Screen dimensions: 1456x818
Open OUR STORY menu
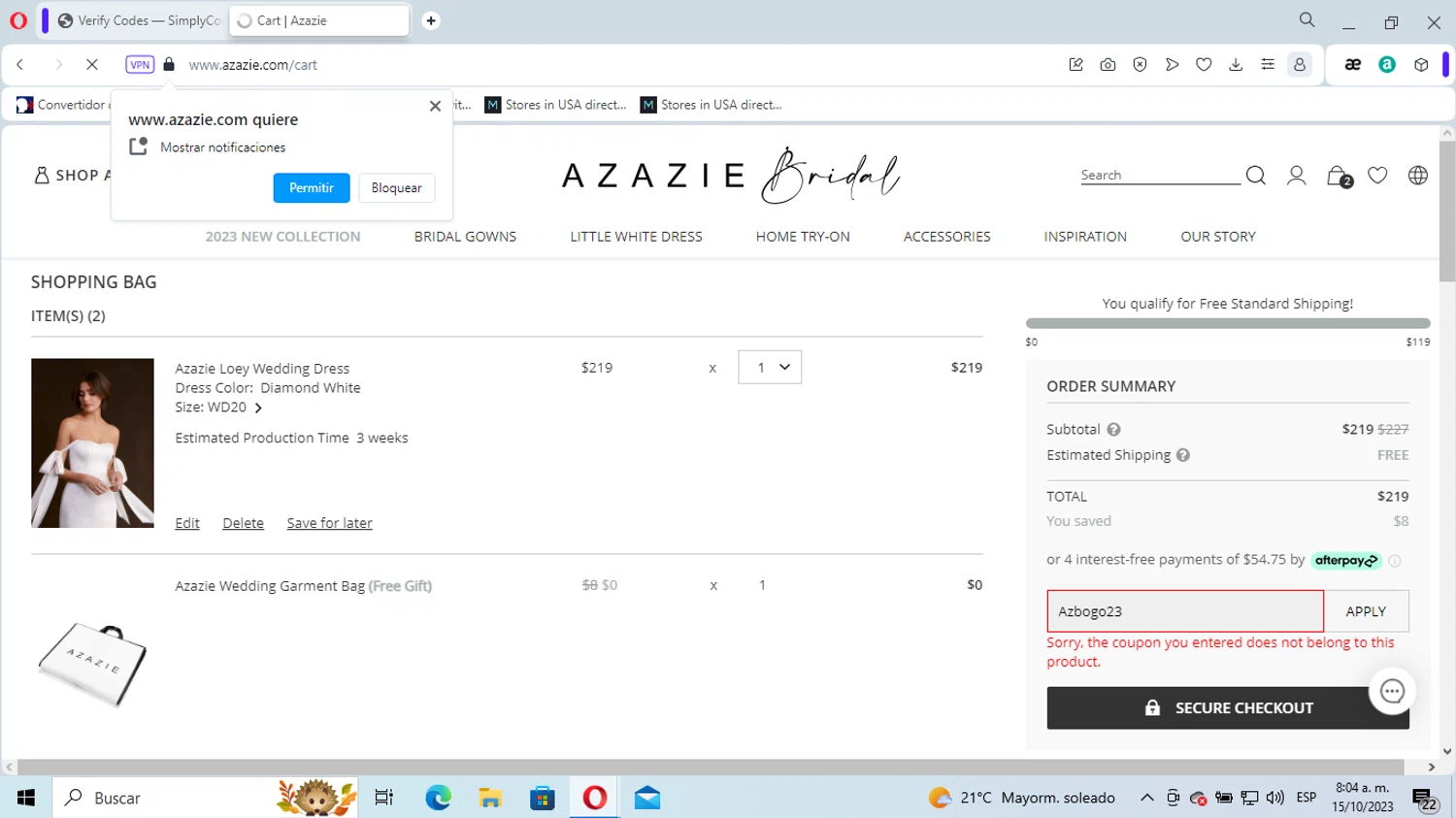tap(1218, 237)
